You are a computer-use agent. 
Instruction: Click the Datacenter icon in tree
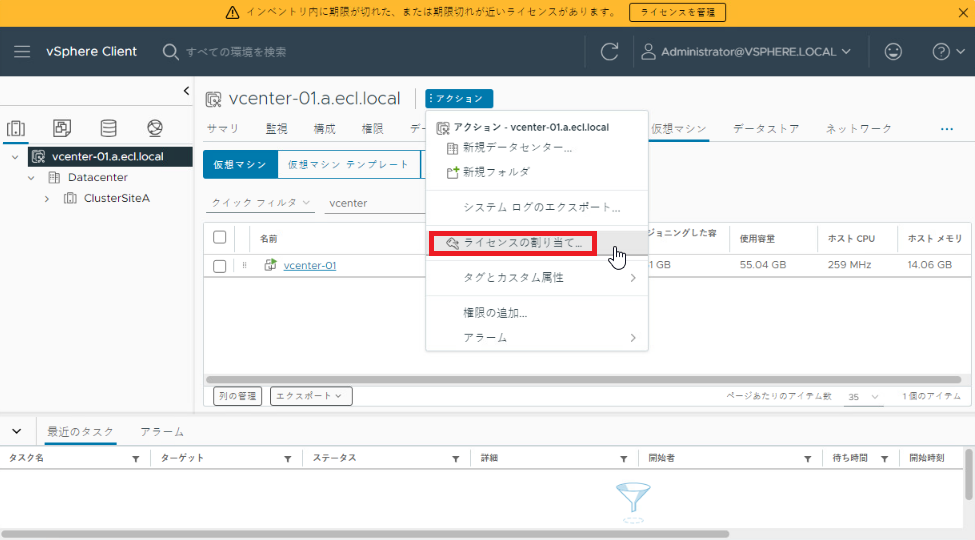54,177
